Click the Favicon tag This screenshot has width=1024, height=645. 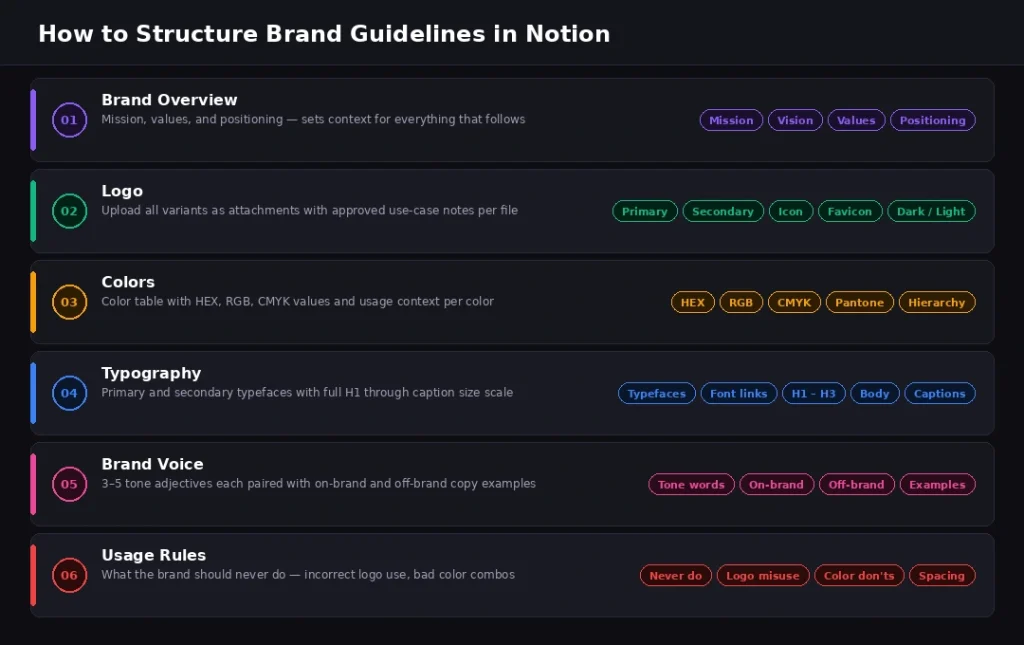click(x=850, y=212)
